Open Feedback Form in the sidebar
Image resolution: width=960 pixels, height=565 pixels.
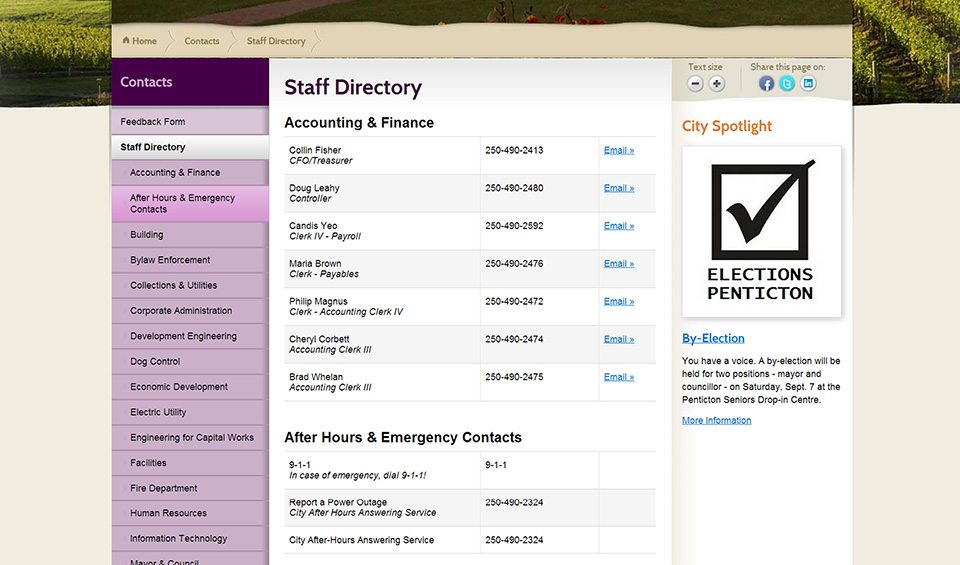click(x=153, y=122)
